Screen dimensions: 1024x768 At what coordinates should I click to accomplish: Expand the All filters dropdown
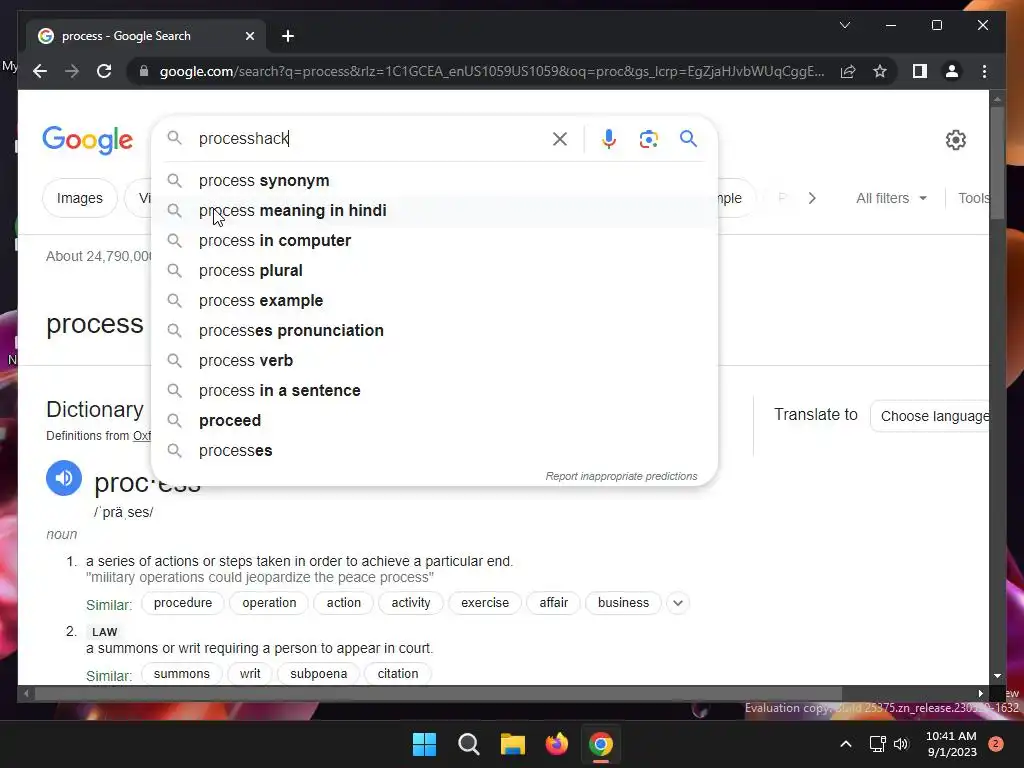[x=891, y=198]
